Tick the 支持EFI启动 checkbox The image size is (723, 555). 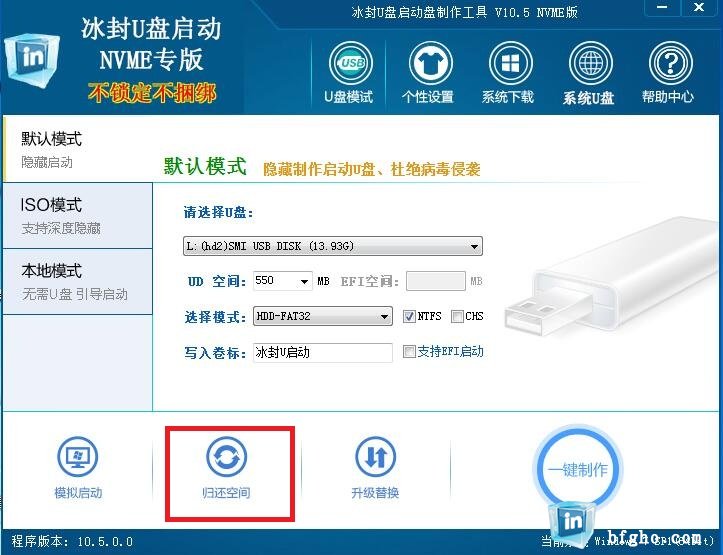tap(409, 352)
